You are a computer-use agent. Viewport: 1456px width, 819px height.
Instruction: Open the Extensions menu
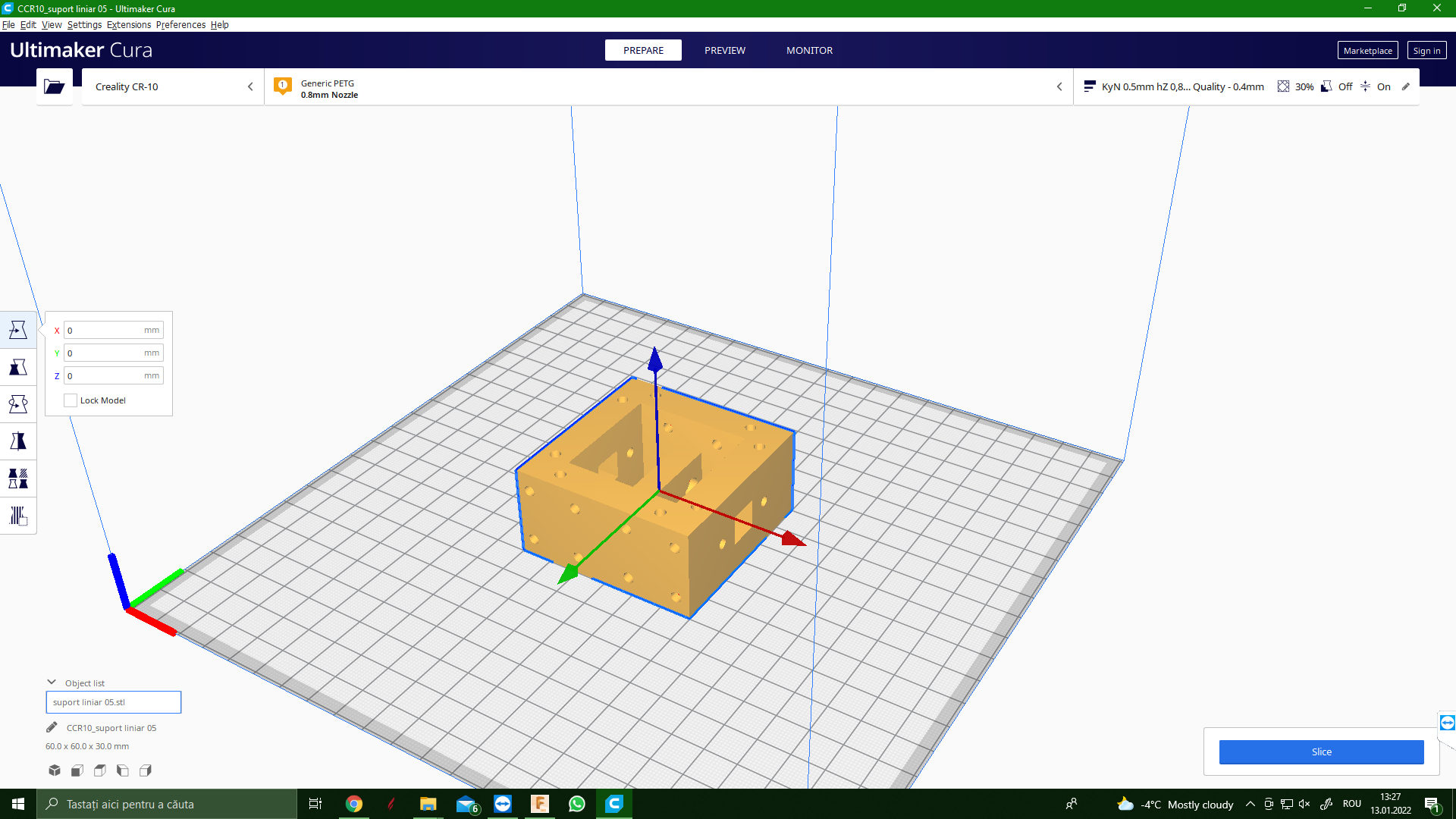point(128,25)
